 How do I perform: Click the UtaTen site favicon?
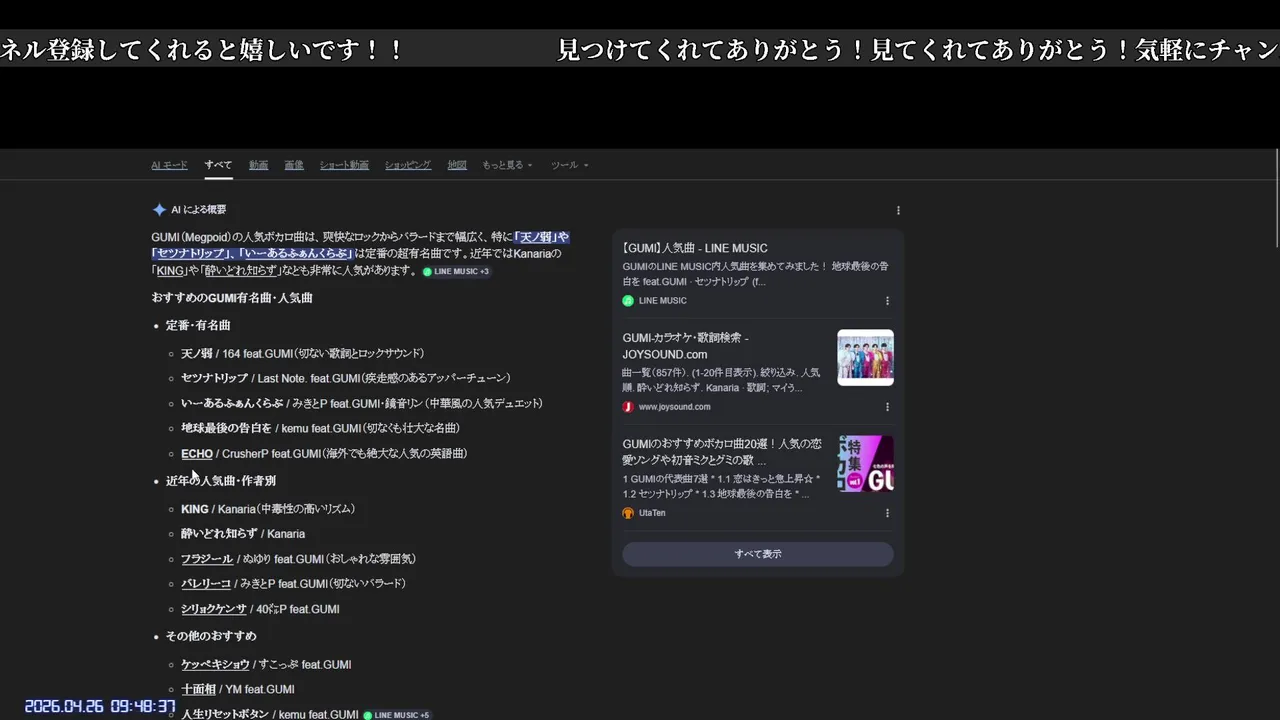tap(628, 513)
